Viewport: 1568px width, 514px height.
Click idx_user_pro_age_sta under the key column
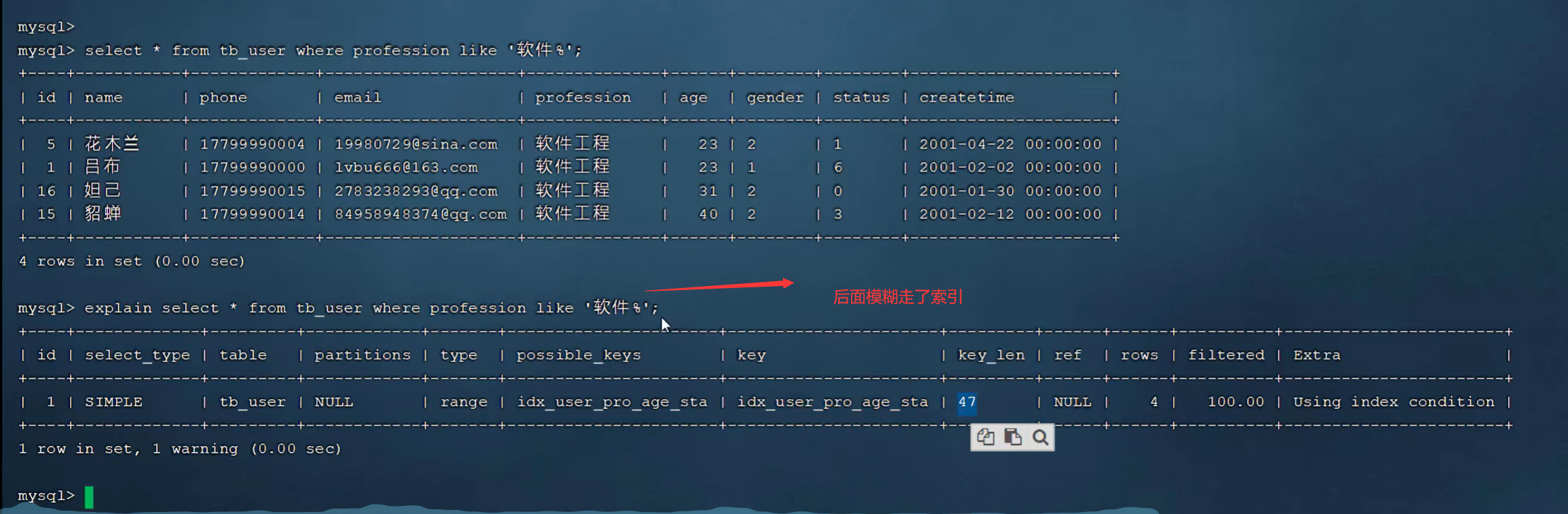(x=832, y=403)
